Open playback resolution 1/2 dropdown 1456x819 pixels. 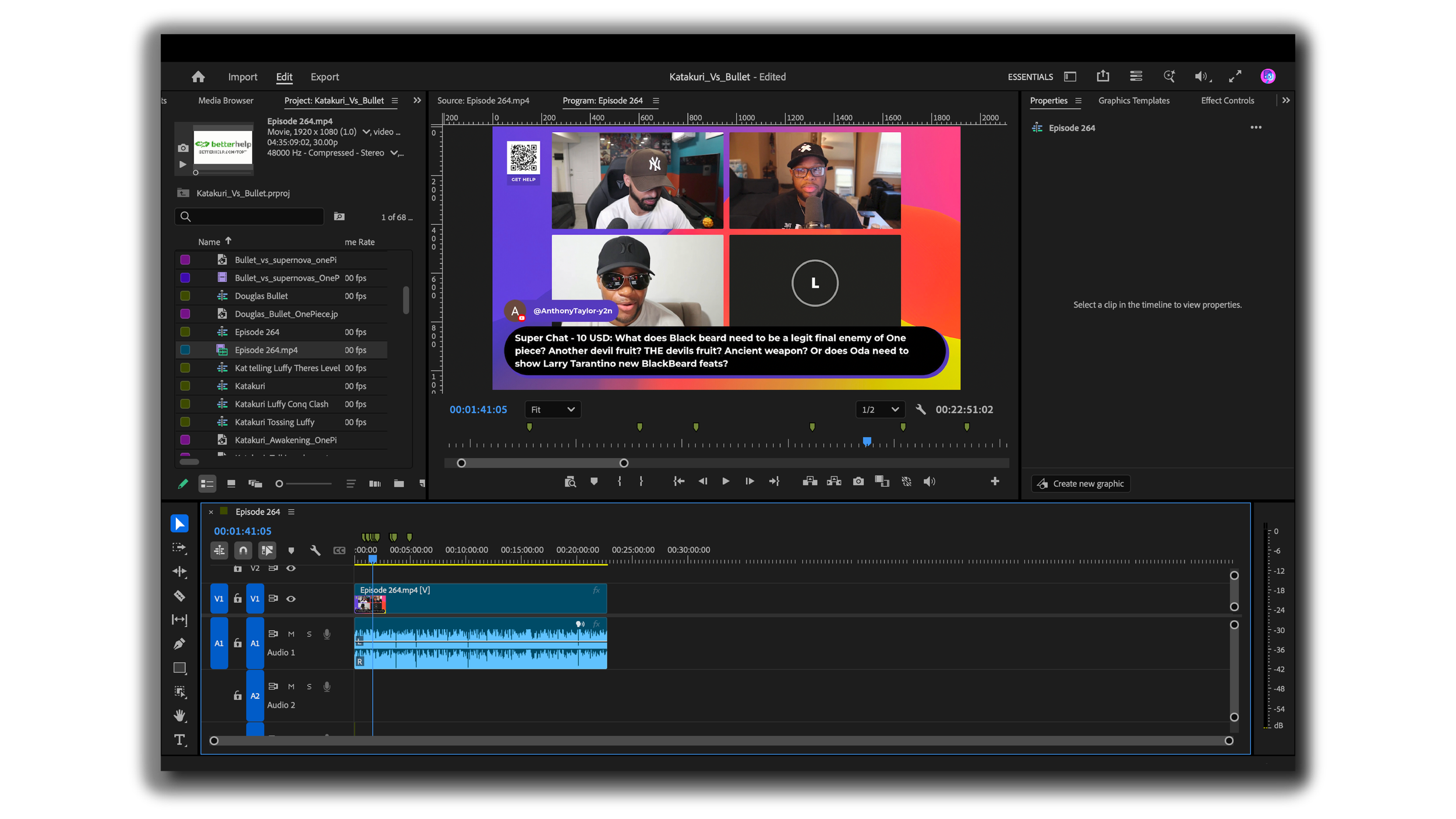(x=879, y=409)
